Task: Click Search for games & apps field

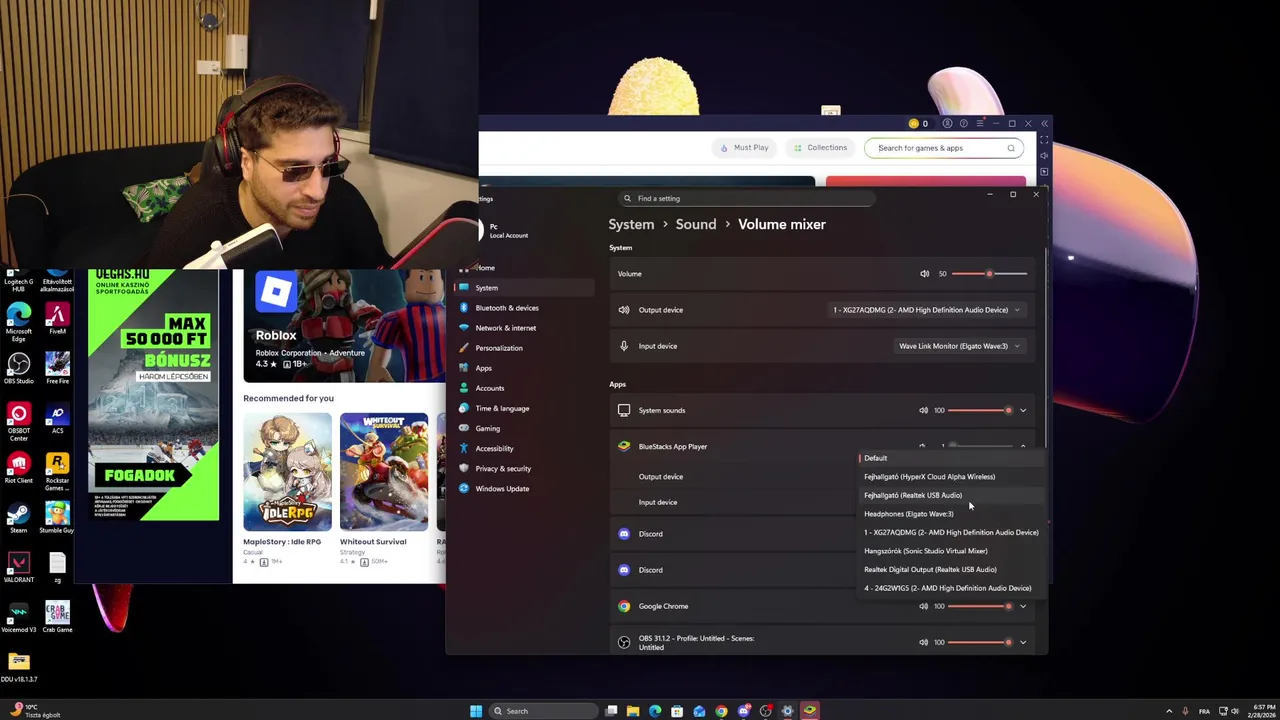Action: 944,148
